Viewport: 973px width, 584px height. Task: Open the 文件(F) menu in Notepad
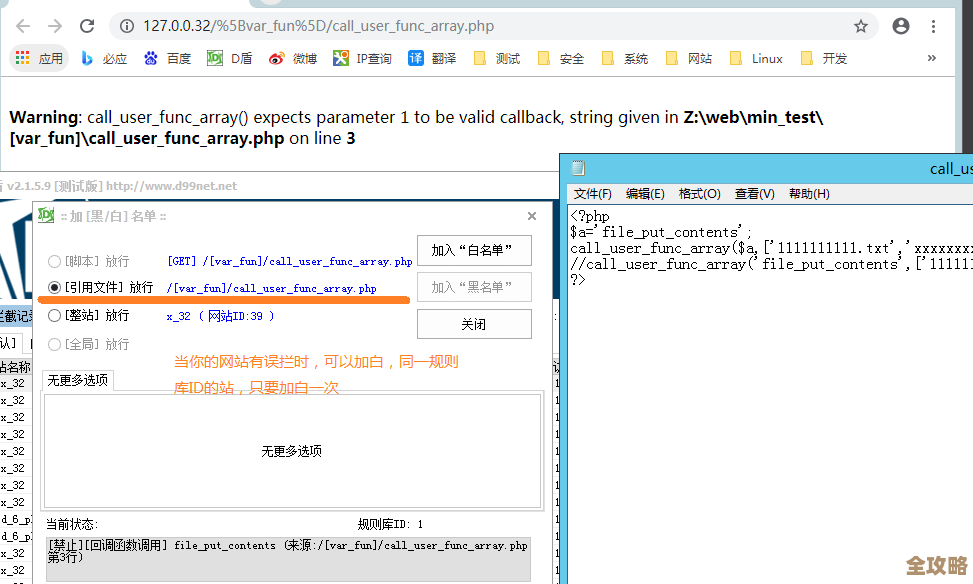click(x=592, y=193)
